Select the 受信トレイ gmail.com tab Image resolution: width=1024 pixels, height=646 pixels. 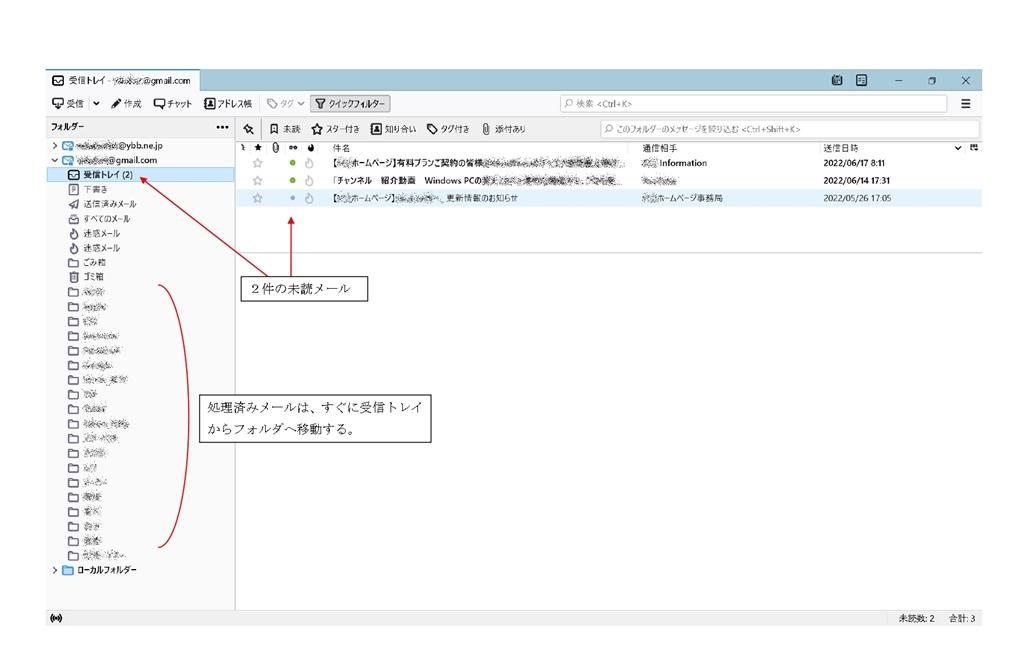[123, 80]
